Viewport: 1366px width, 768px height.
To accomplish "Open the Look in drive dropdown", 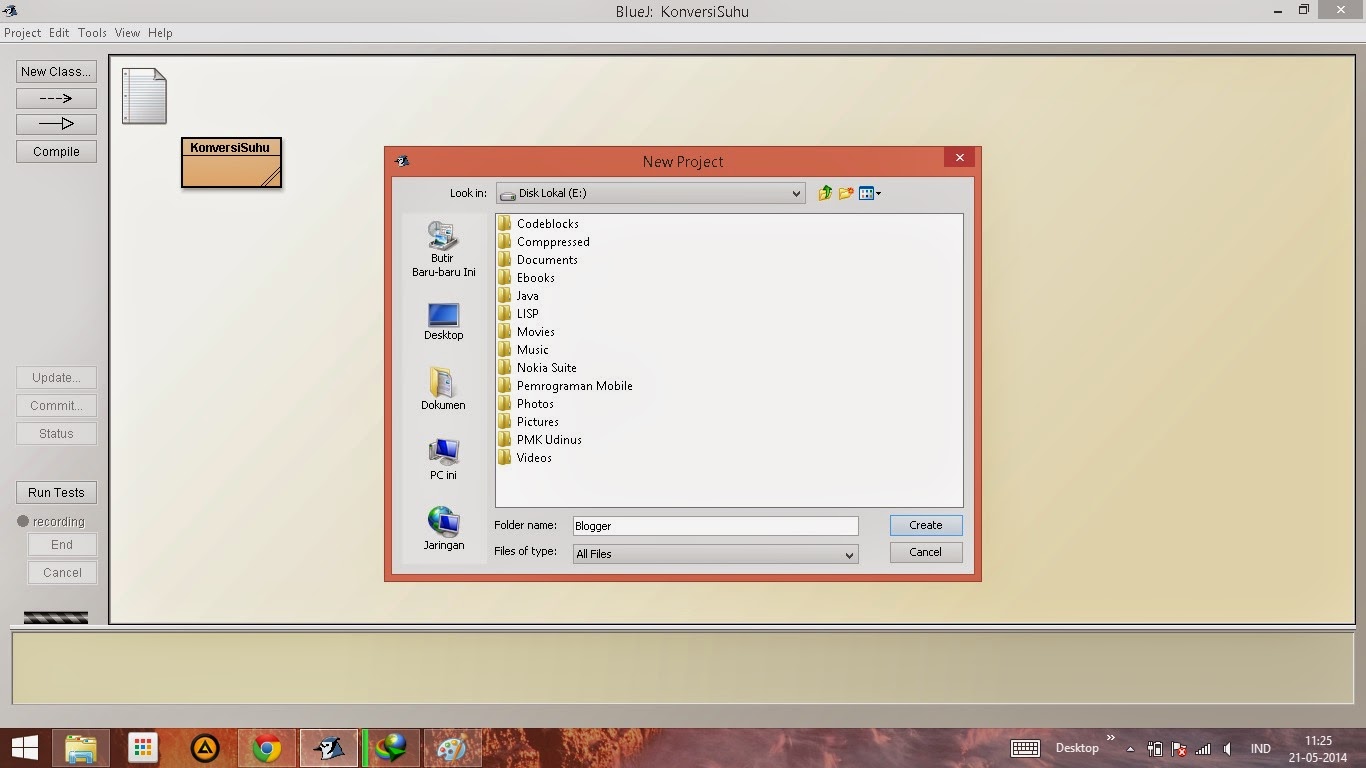I will pyautogui.click(x=650, y=193).
